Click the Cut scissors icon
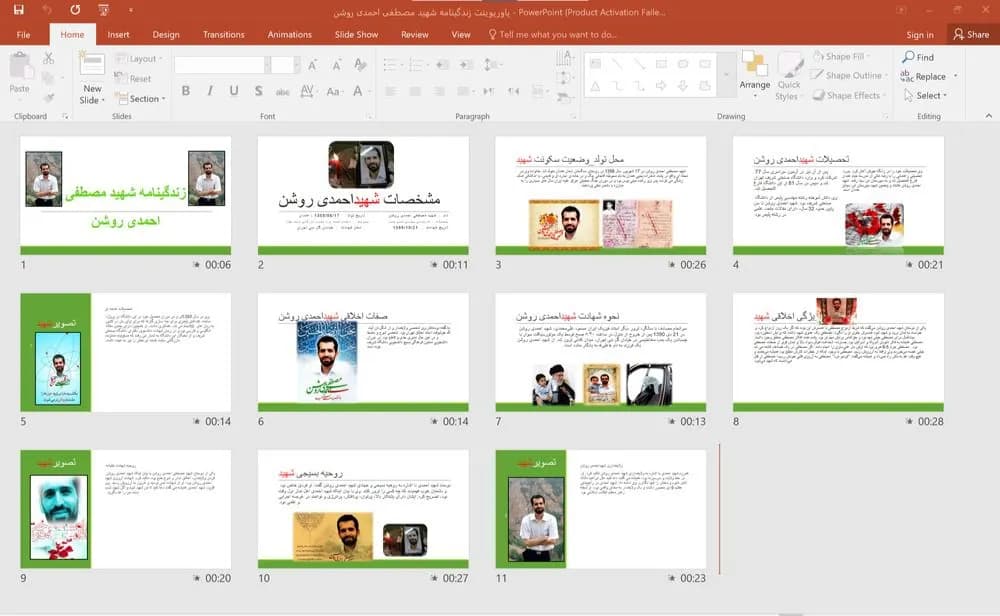The width and height of the screenshot is (1000, 616). click(x=48, y=59)
